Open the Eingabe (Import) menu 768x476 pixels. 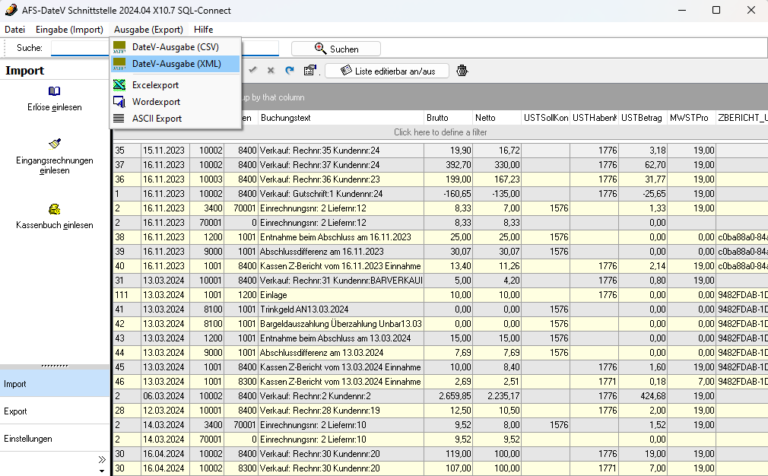coord(69,30)
